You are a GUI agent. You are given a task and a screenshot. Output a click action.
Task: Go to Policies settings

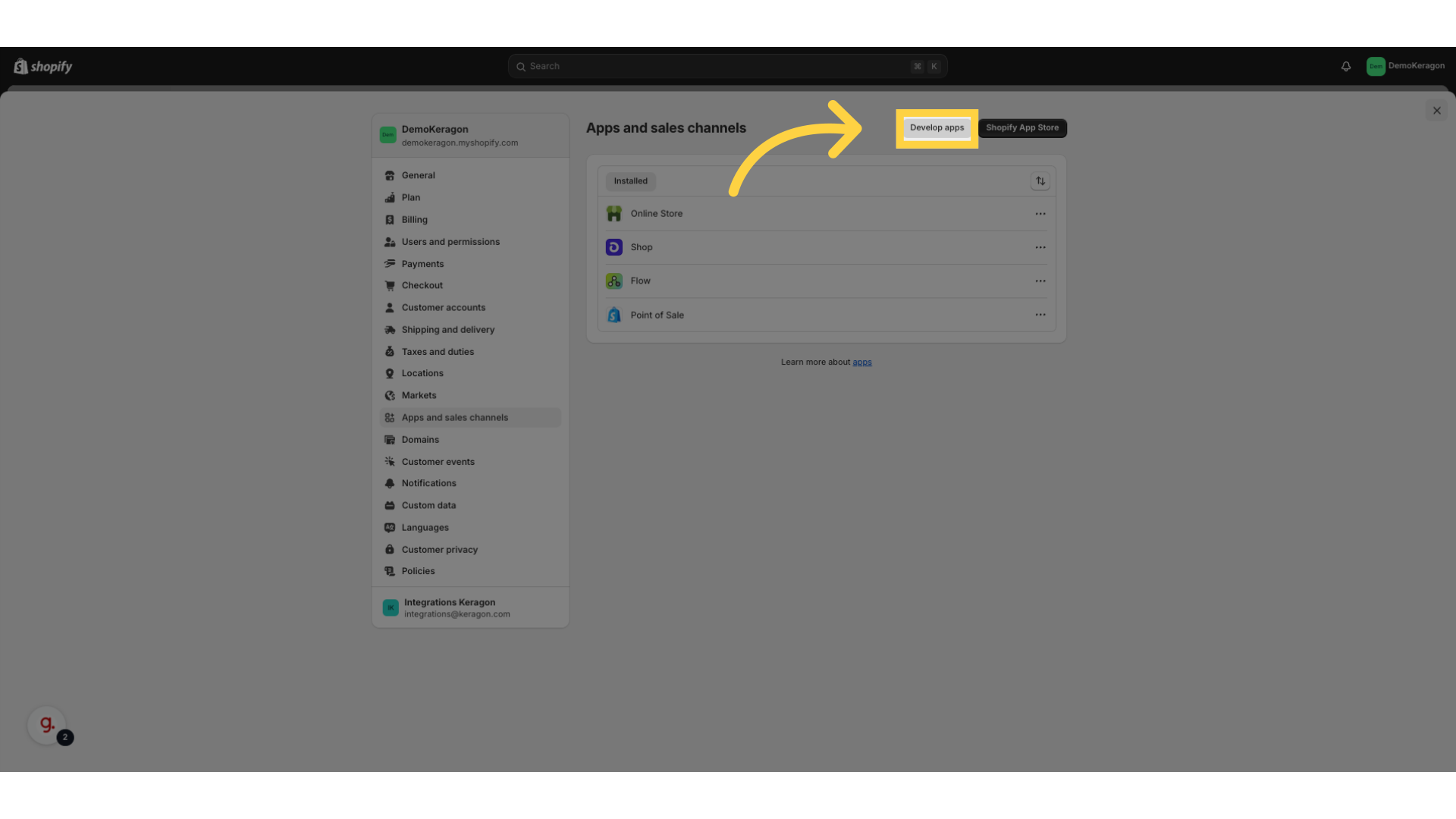click(x=470, y=572)
